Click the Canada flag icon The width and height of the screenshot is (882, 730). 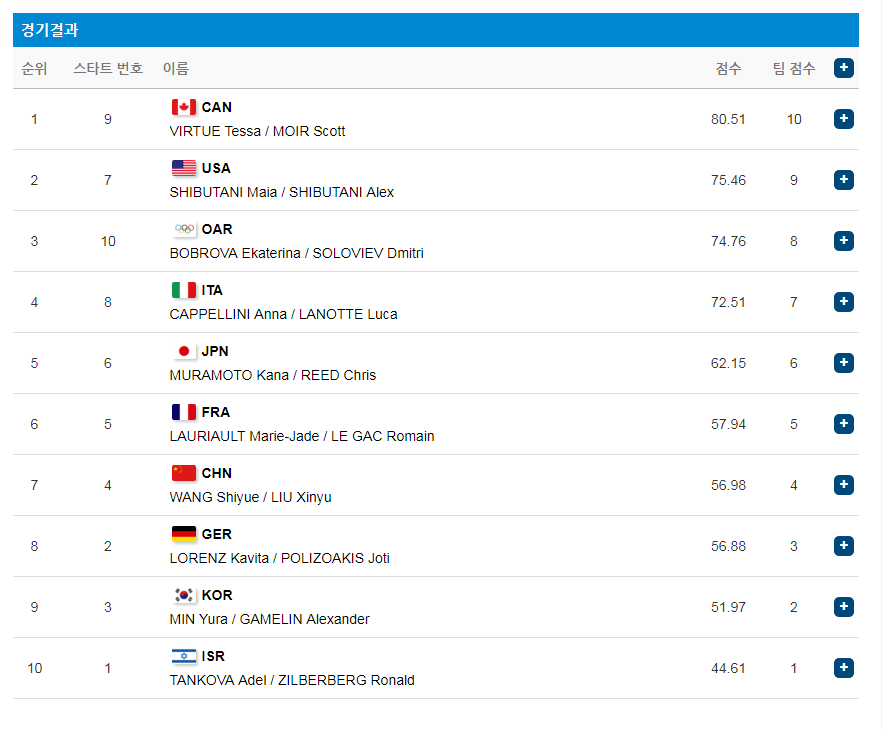pyautogui.click(x=184, y=107)
